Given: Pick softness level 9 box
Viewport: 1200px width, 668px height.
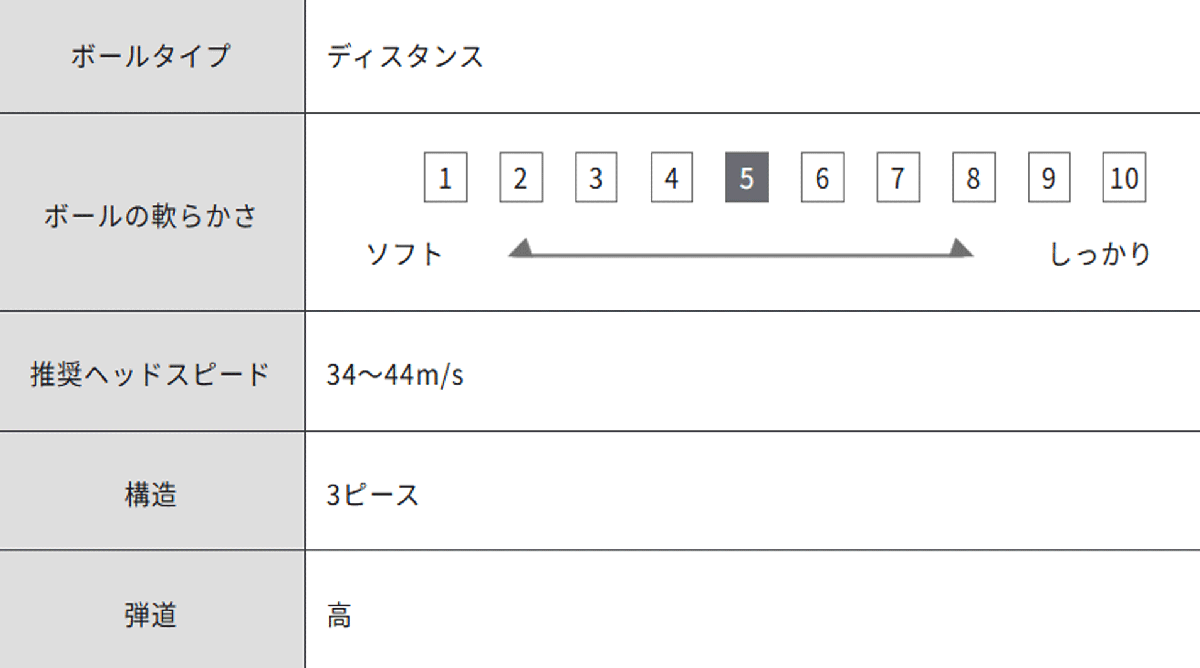Looking at the screenshot, I should click(x=1049, y=178).
